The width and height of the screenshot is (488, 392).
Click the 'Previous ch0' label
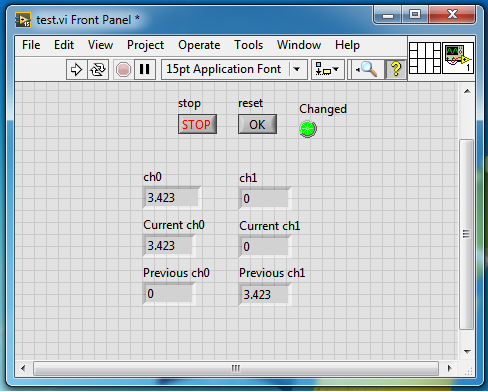176,273
